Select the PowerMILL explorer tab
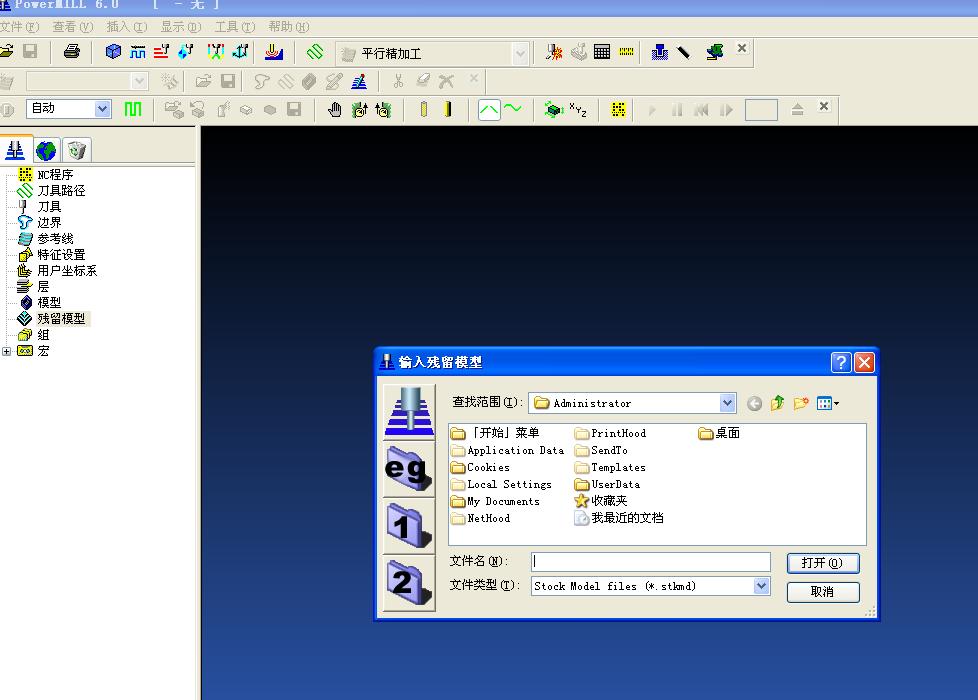978x700 pixels. (15, 150)
